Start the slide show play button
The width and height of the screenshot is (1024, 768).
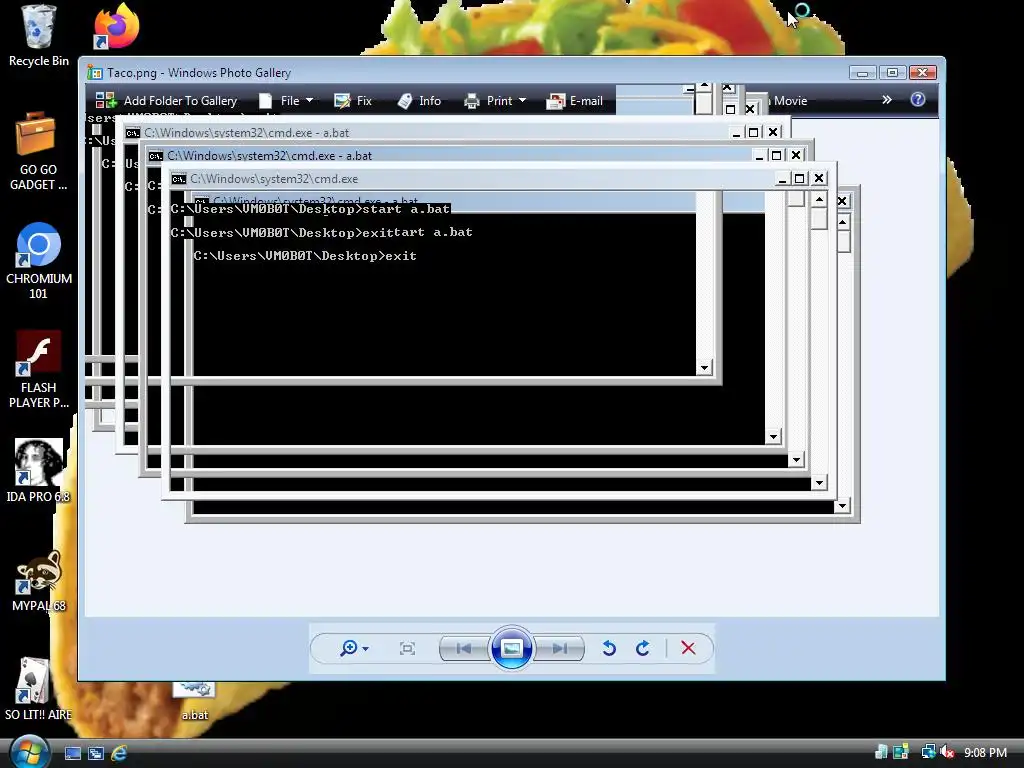click(x=511, y=648)
